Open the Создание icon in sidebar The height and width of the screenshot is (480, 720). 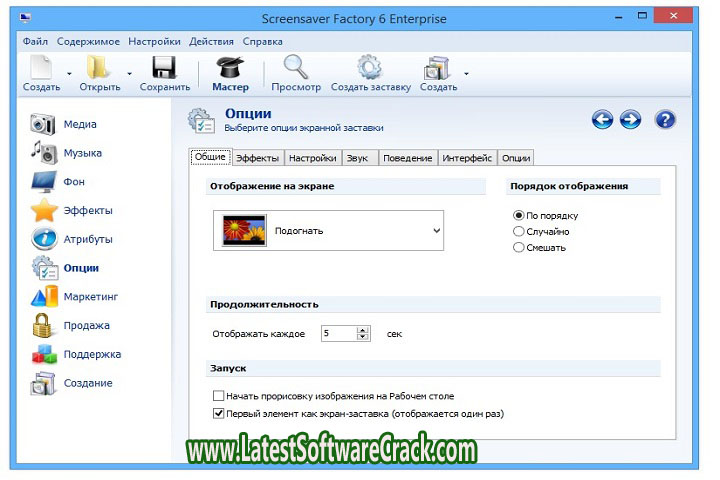(x=43, y=383)
